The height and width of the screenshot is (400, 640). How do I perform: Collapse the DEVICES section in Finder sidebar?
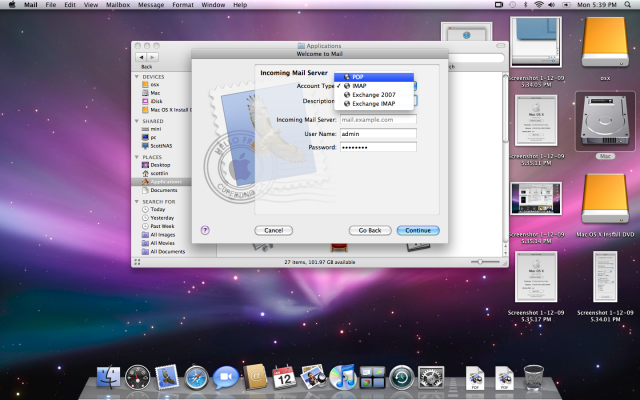tap(137, 76)
